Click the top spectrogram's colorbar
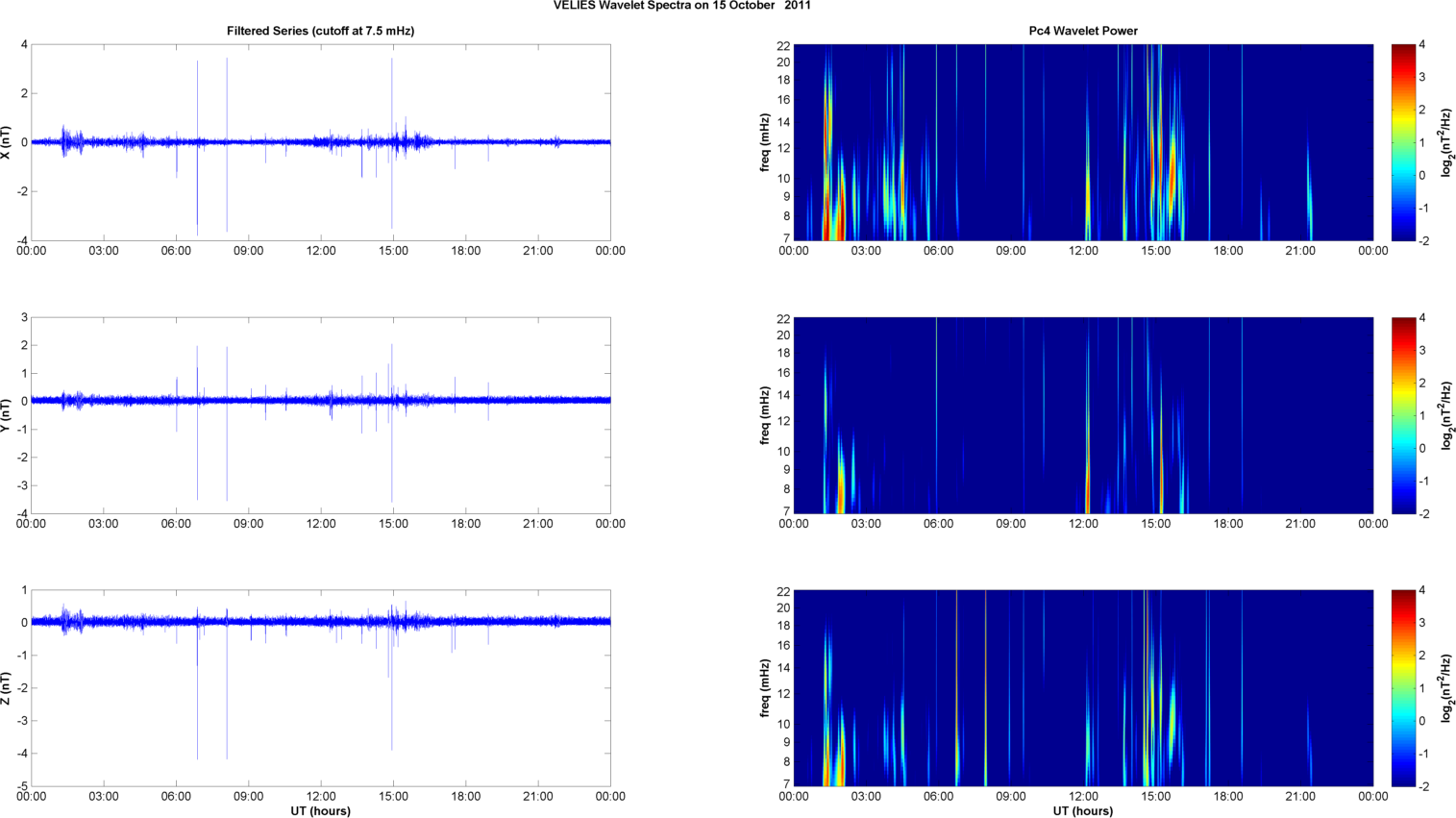Image resolution: width=1456 pixels, height=818 pixels. (1403, 142)
